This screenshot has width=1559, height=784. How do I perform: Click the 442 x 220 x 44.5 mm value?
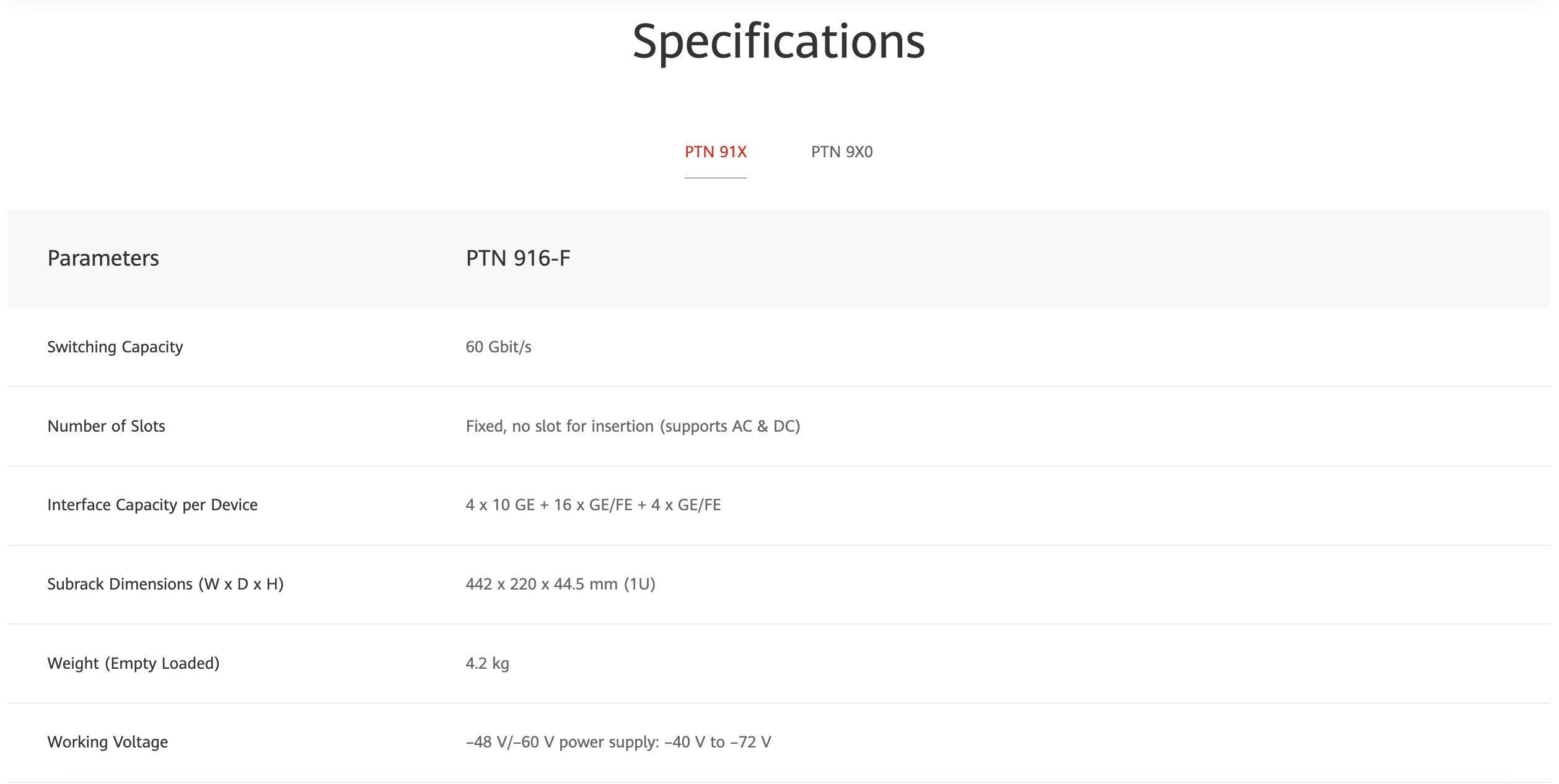560,584
